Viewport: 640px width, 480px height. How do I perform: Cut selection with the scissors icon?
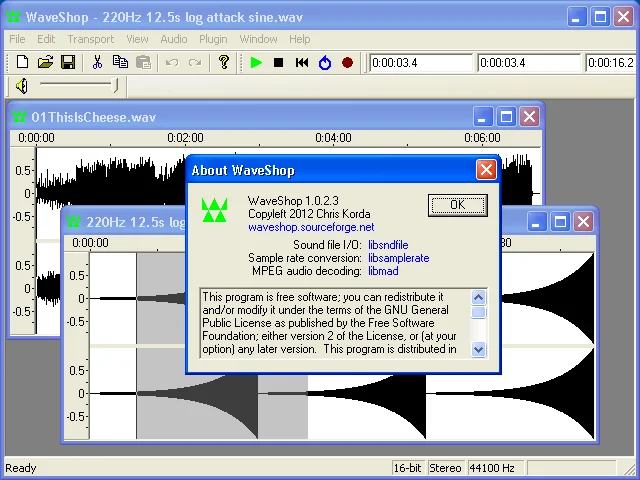tap(97, 62)
